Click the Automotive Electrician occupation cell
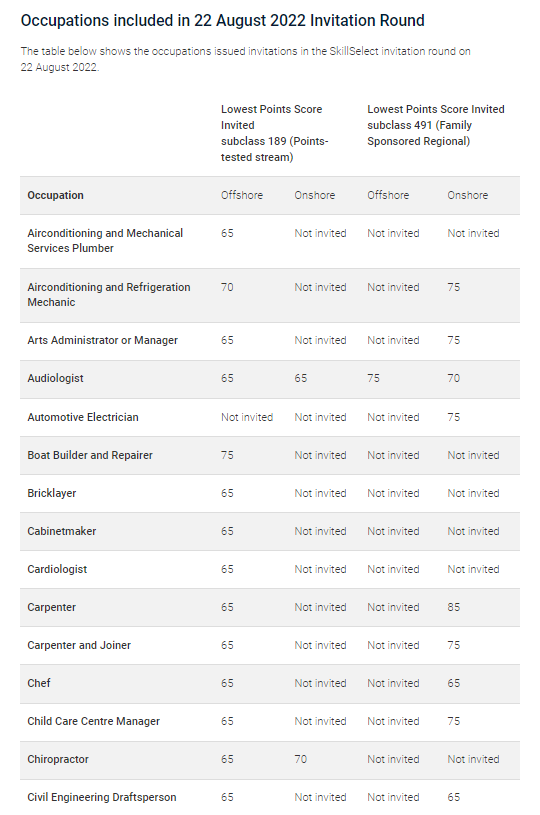 tap(83, 417)
